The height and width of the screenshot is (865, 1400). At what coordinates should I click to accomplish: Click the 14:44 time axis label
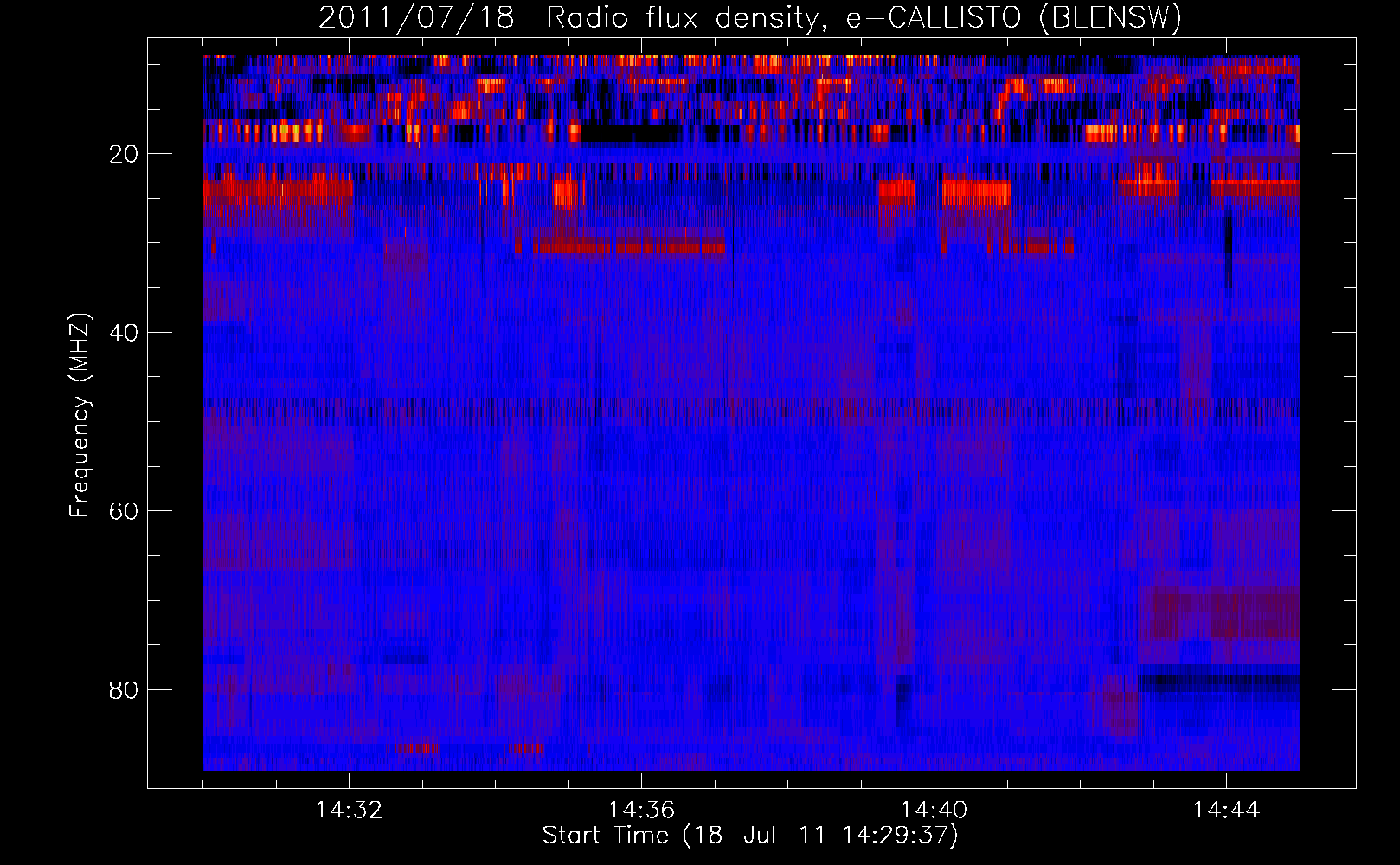click(1226, 811)
